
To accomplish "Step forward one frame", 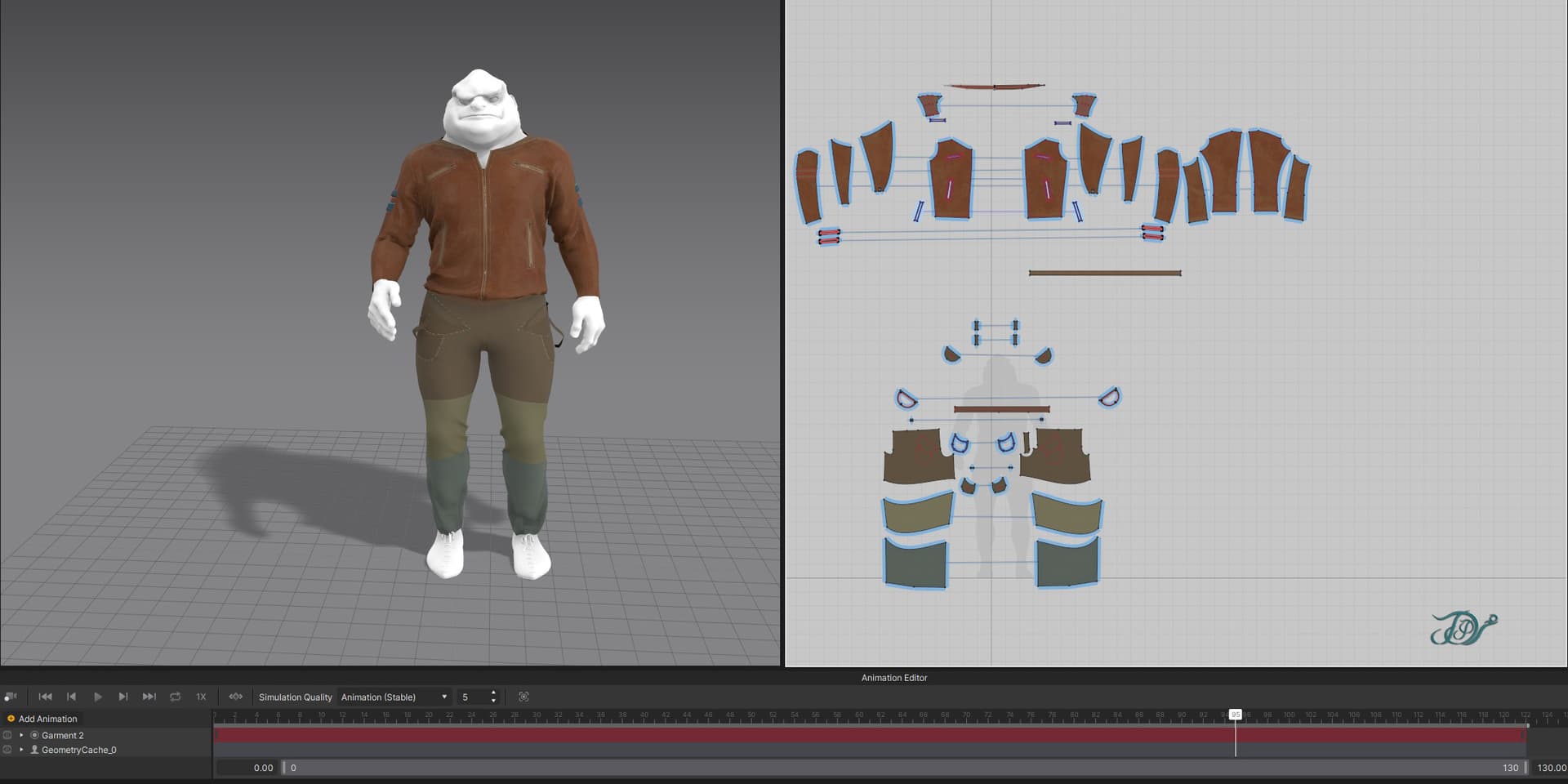I will [123, 697].
